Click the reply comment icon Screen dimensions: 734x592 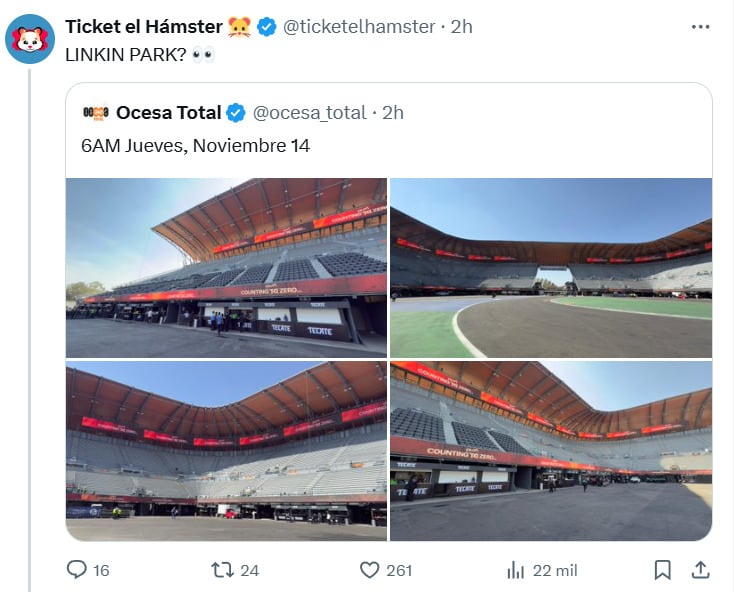[x=77, y=570]
